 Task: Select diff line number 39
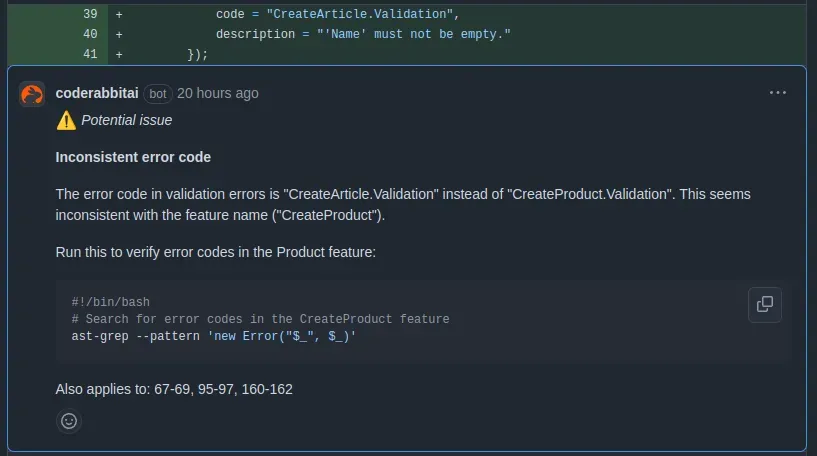(91, 15)
